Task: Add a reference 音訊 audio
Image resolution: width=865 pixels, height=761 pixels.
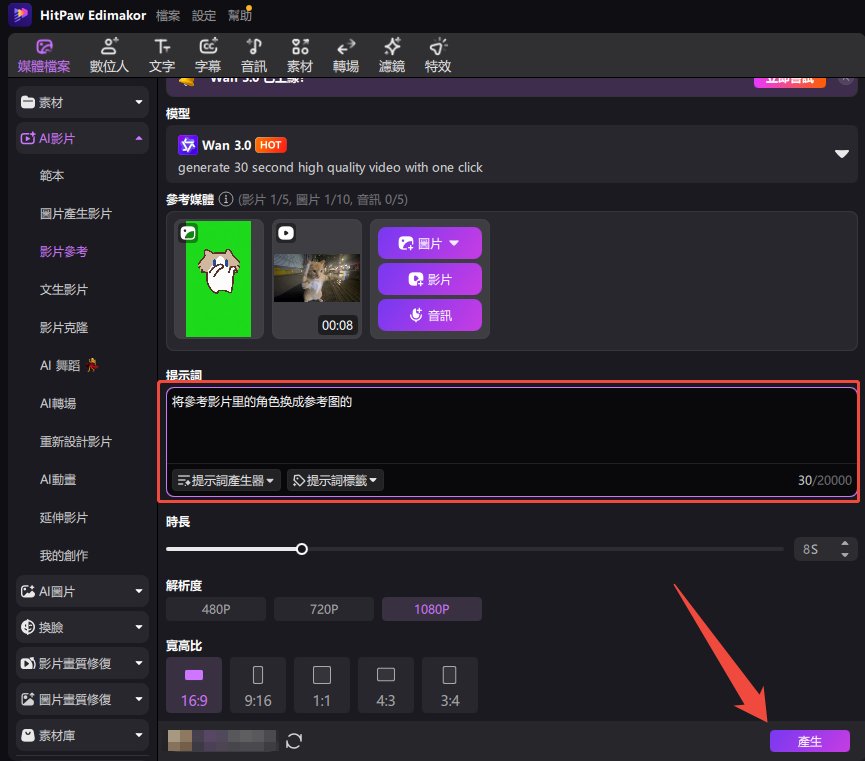Action: tap(429, 315)
